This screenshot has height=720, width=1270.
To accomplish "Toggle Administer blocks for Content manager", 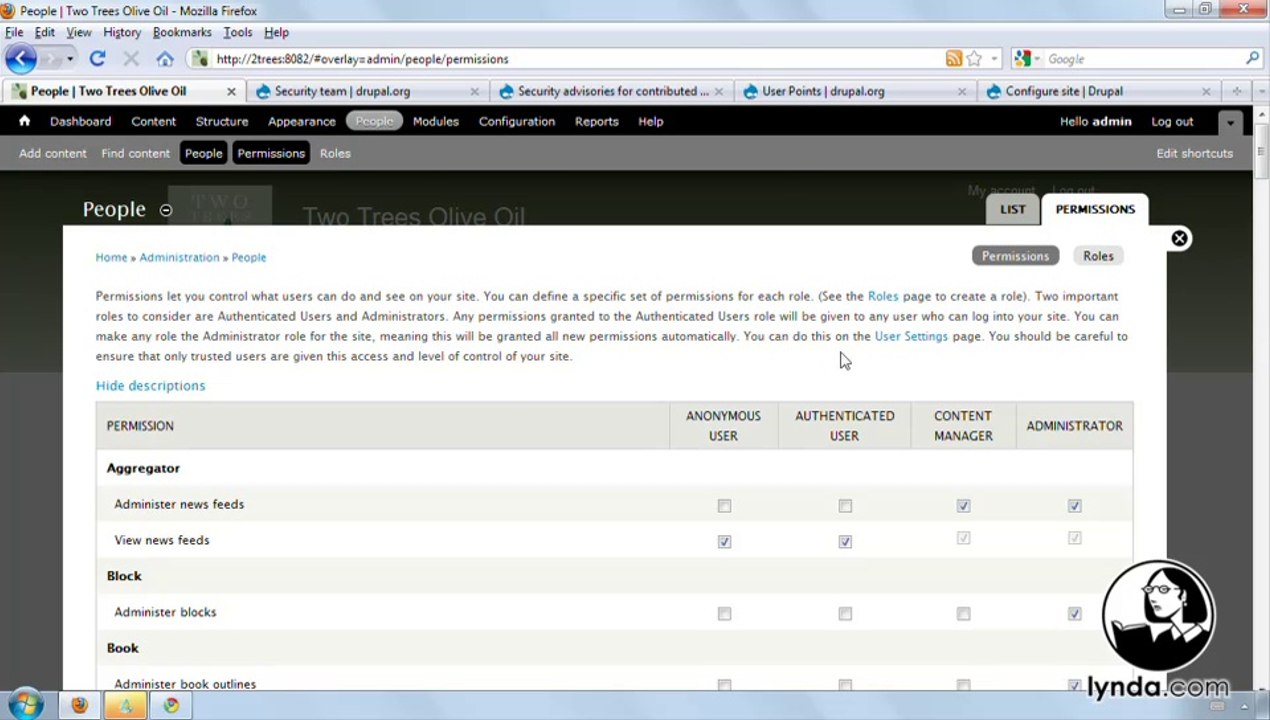I will (x=963, y=614).
